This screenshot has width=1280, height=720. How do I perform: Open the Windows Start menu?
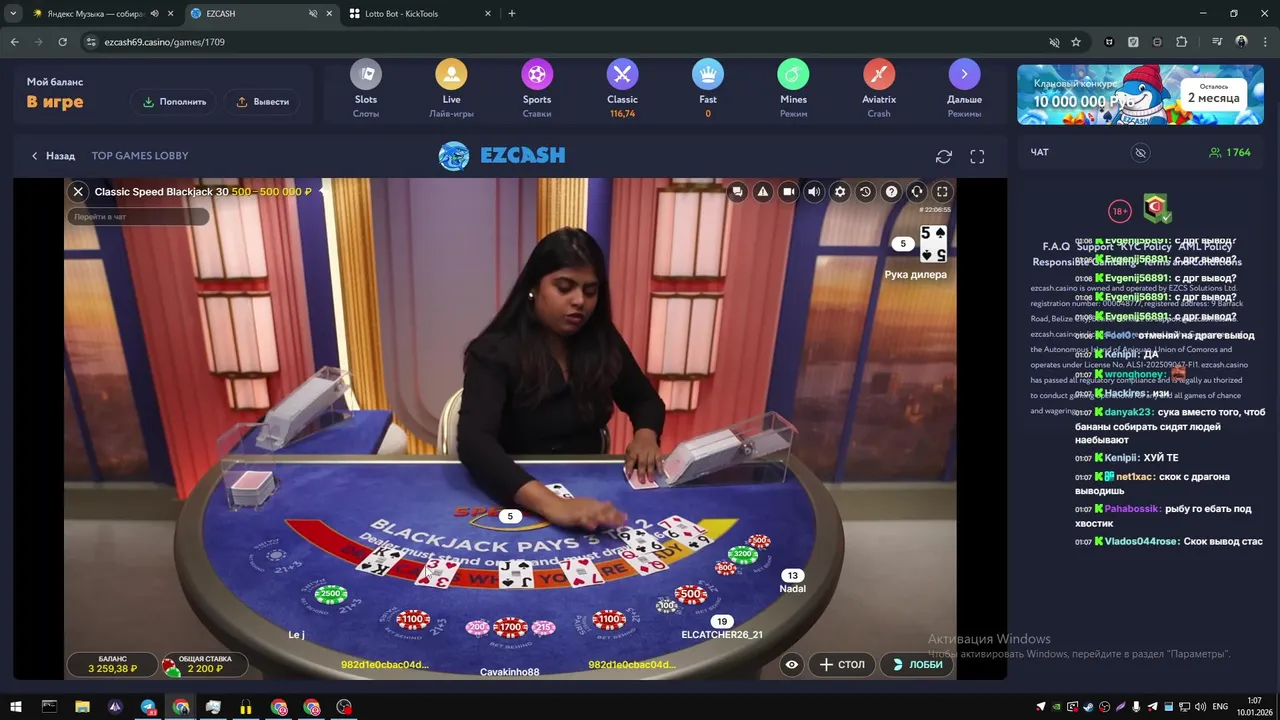(16, 707)
